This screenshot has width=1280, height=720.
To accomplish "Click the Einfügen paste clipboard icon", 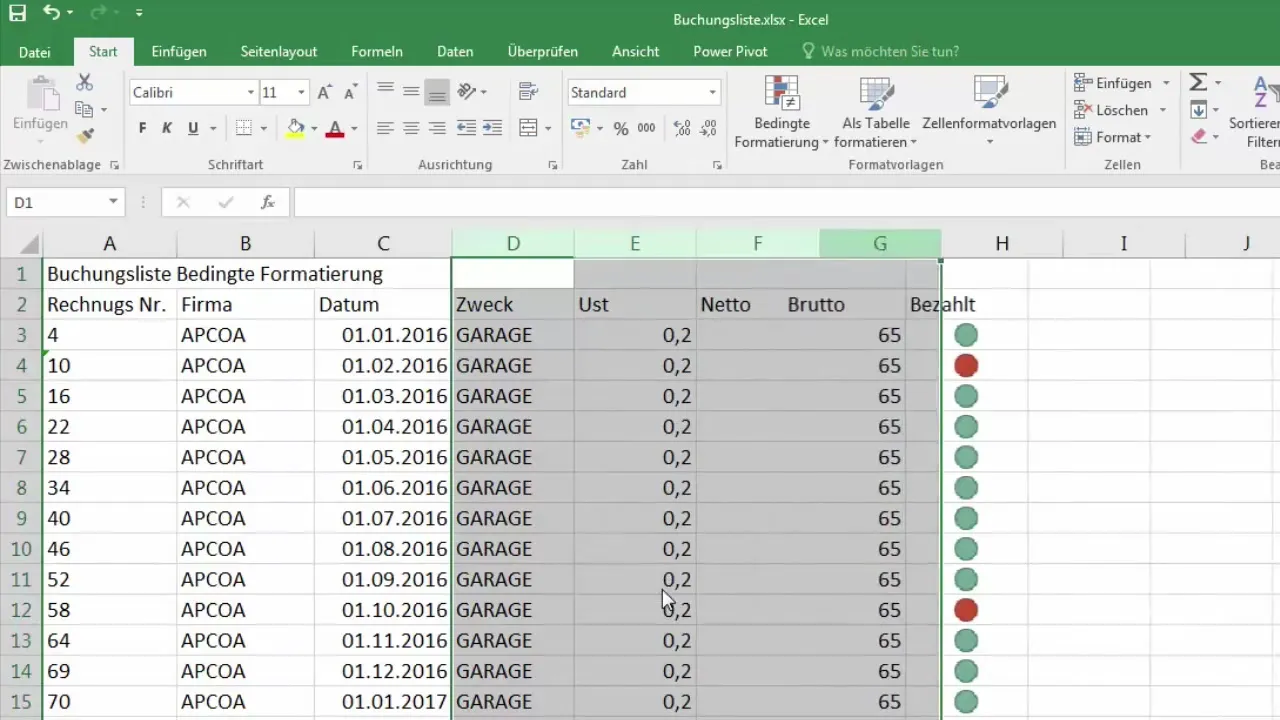I will 41,93.
